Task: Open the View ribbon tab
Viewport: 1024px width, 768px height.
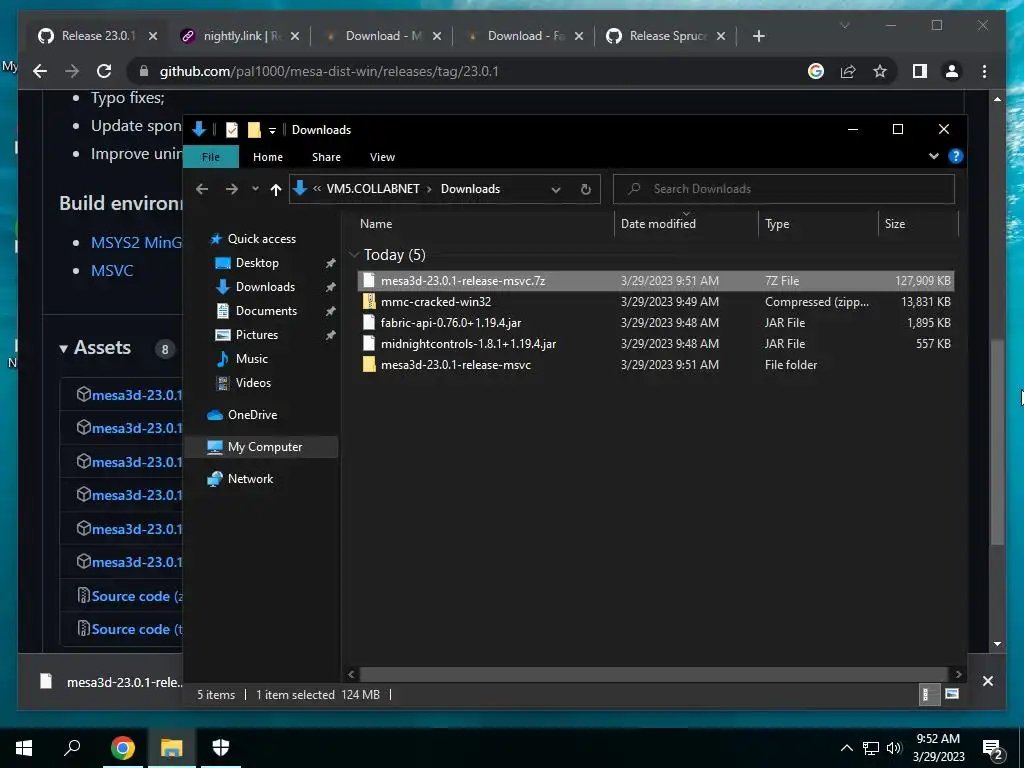Action: click(382, 157)
